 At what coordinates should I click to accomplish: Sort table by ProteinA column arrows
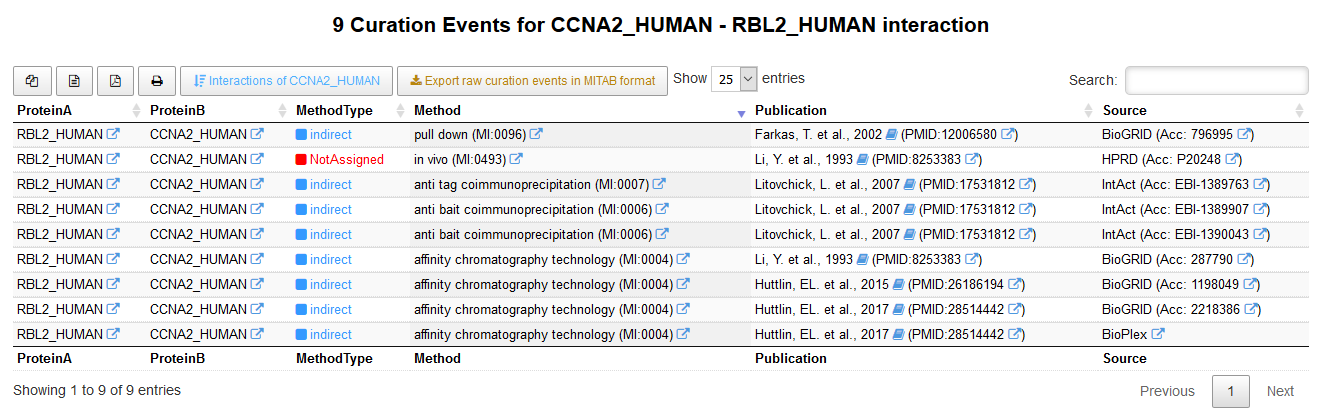136,110
